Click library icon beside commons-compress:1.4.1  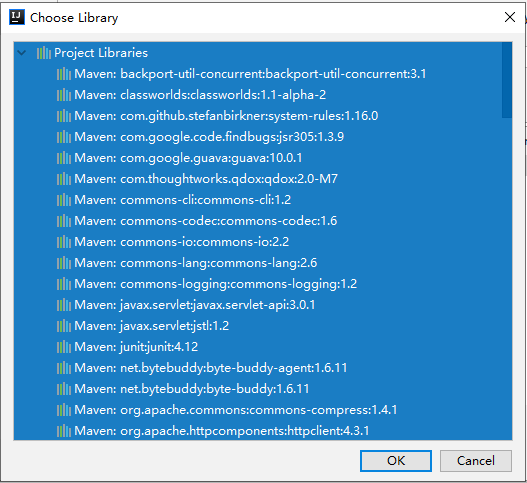64,410
